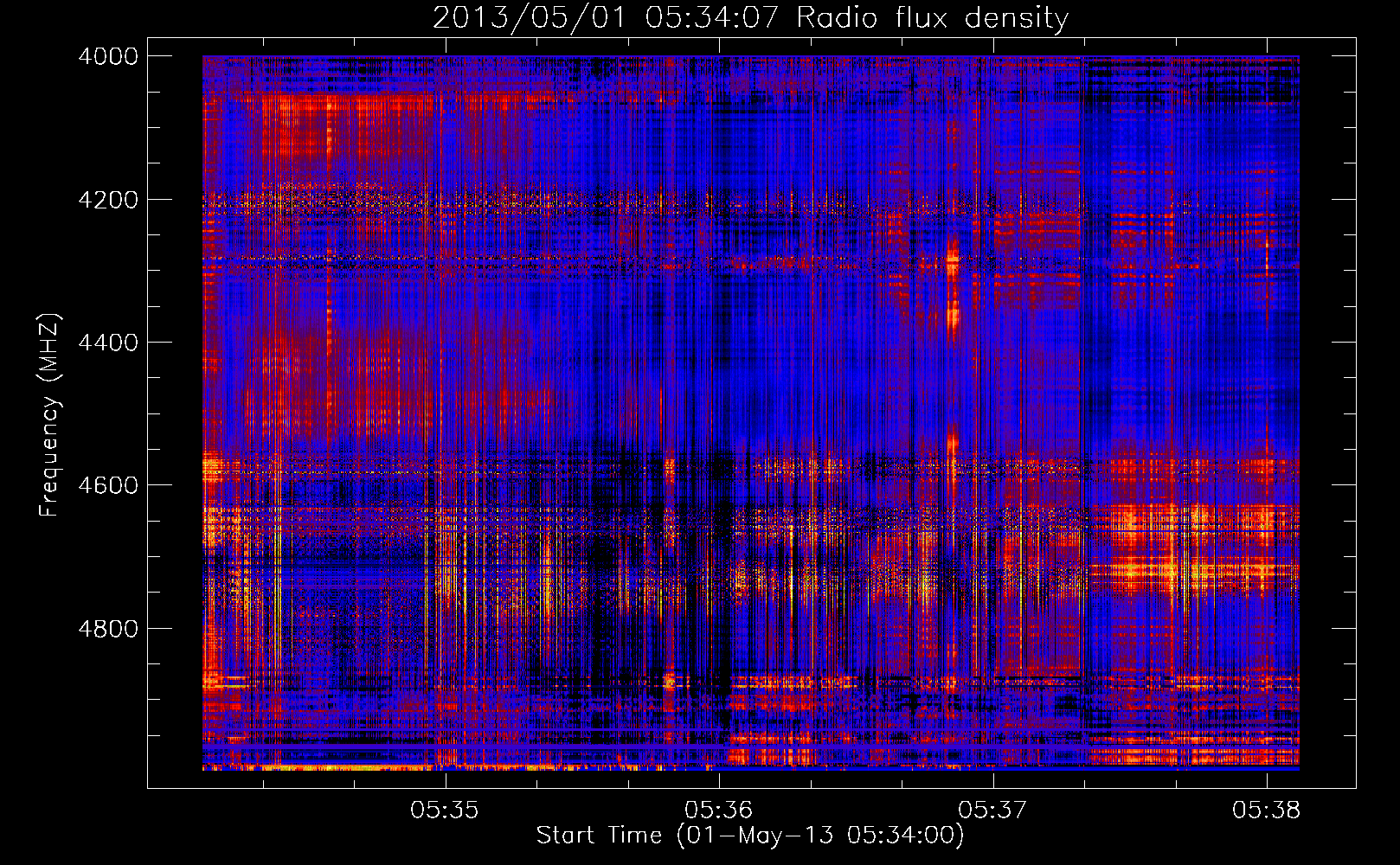1400x865 pixels.
Task: Click the 'Start Time (01-May-13 05:34:00)' axis title
Action: pos(750,836)
